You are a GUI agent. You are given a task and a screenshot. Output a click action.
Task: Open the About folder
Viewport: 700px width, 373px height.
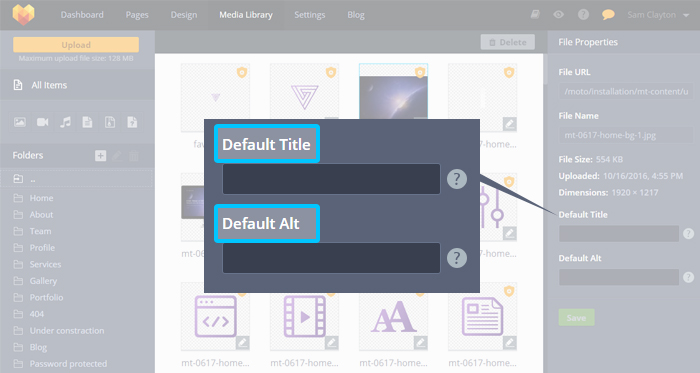41,215
